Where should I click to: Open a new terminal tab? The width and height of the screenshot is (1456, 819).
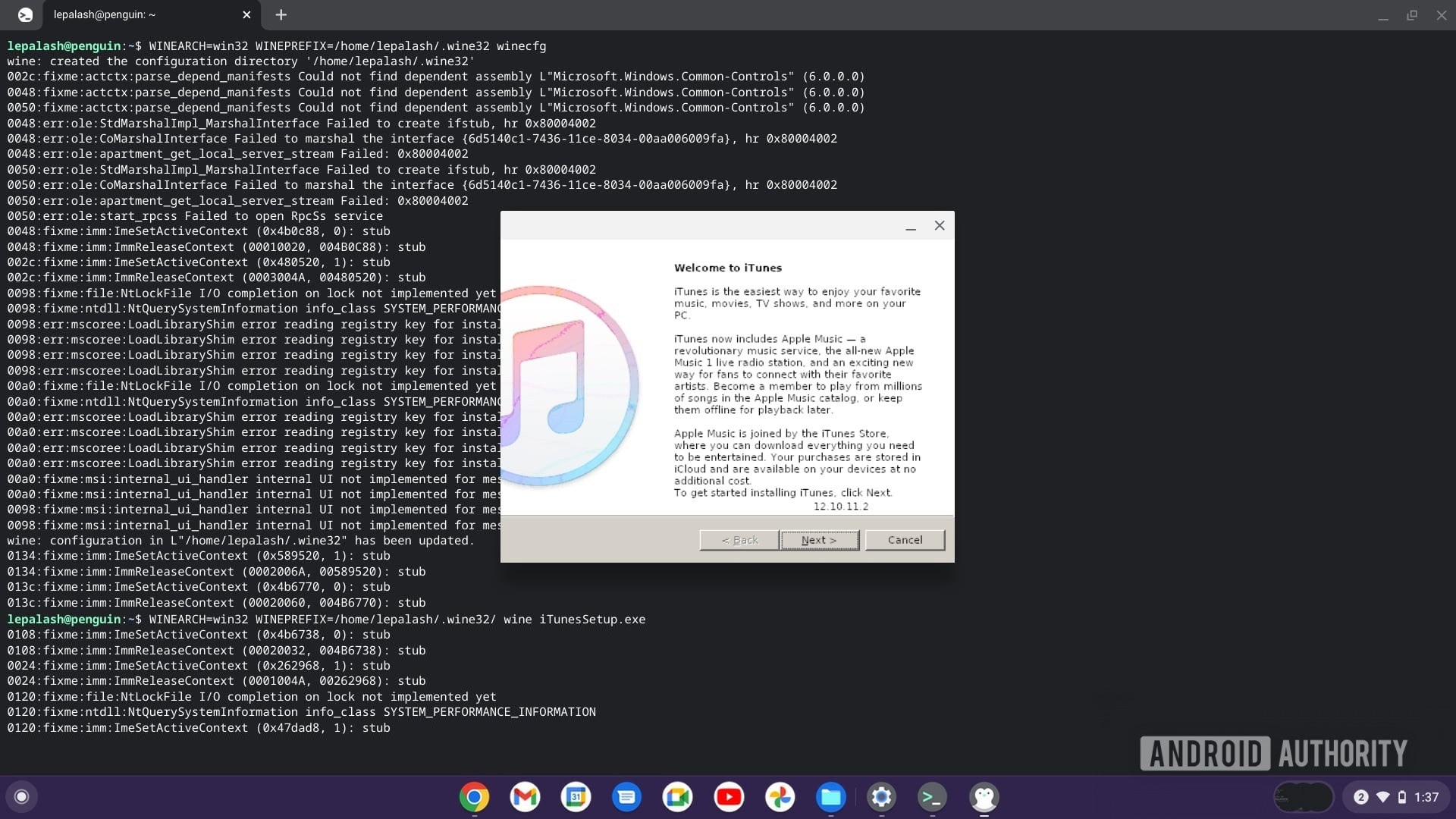click(x=281, y=14)
